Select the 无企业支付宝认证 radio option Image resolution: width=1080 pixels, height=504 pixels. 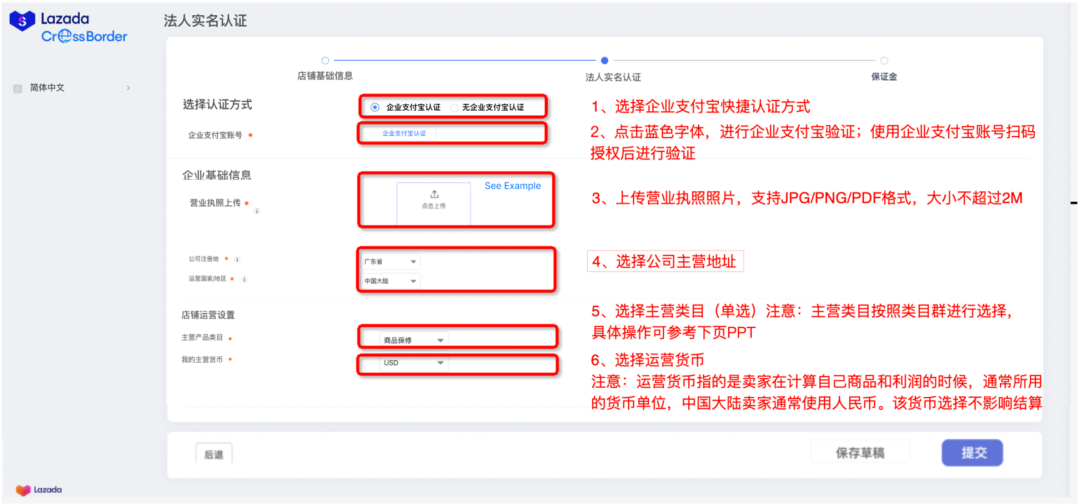point(455,107)
